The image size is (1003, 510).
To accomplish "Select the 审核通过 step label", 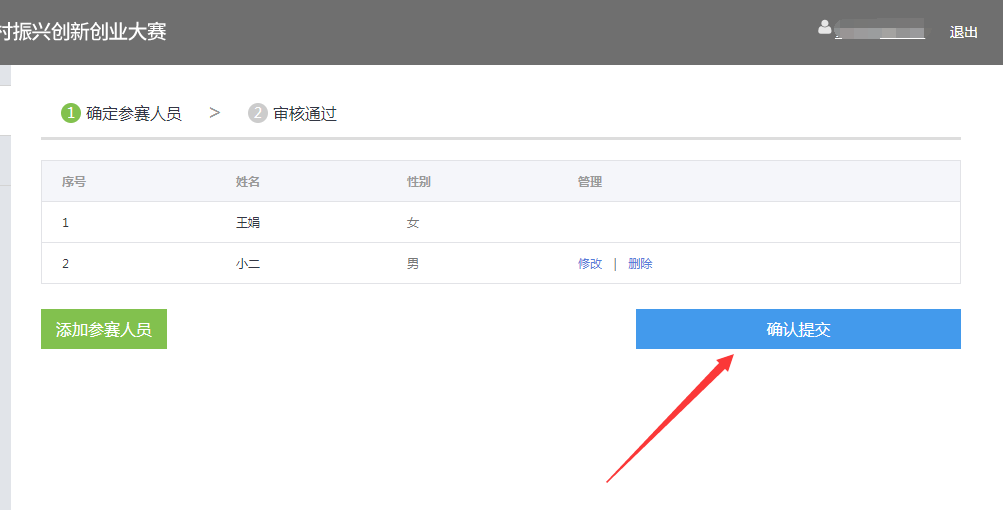I will coord(305,114).
